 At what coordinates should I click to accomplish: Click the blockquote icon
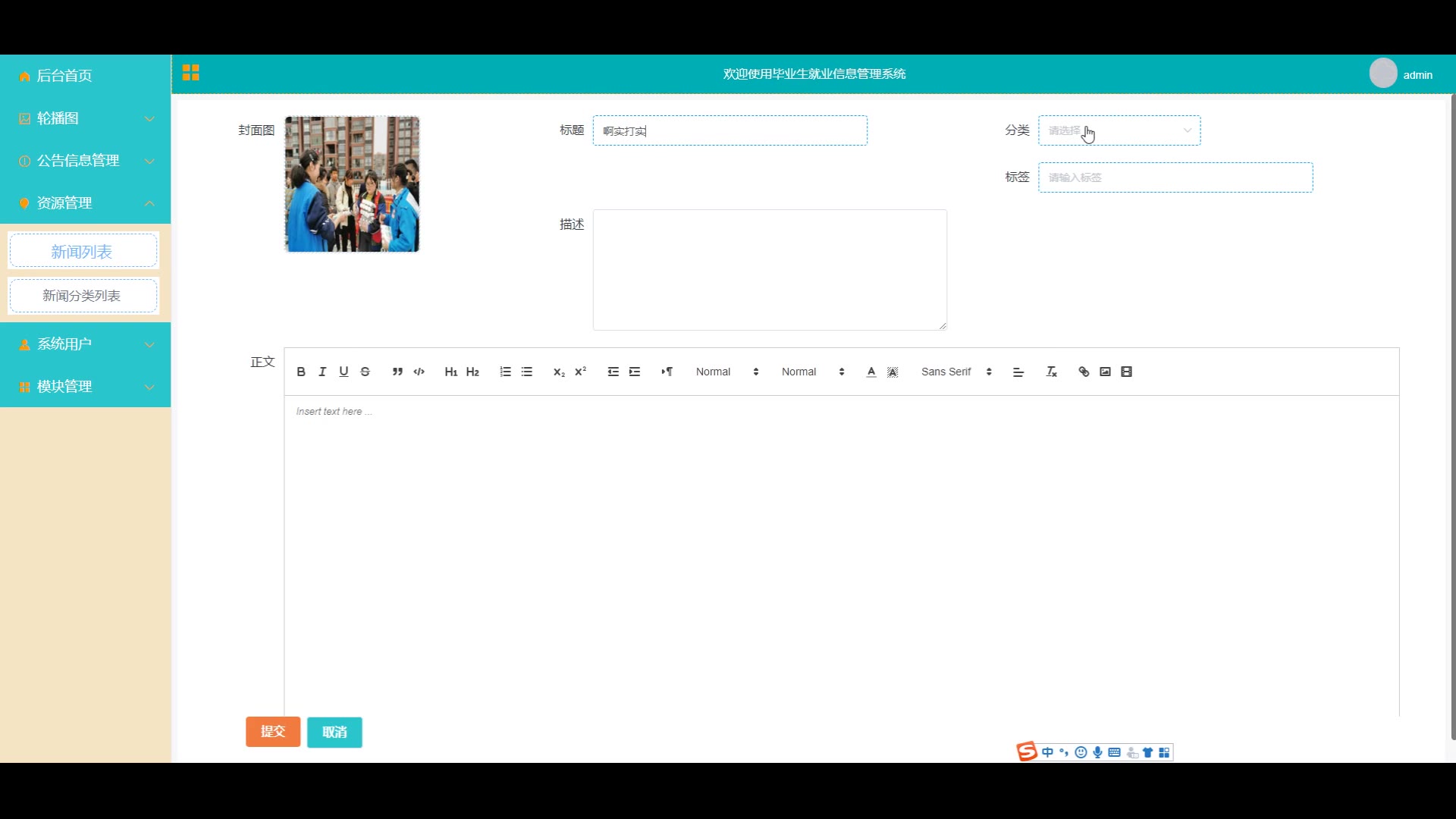point(397,372)
